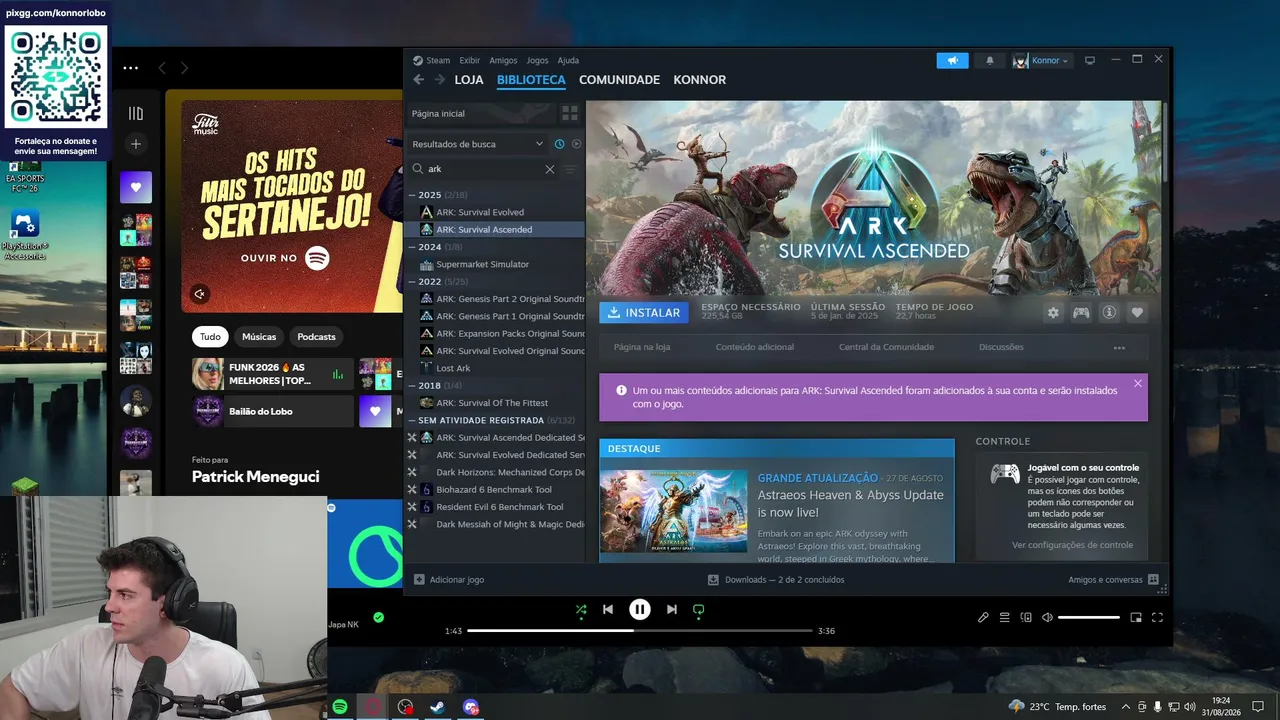Mute Spotify volume speaker icon
Image resolution: width=1280 pixels, height=720 pixels.
click(1047, 617)
